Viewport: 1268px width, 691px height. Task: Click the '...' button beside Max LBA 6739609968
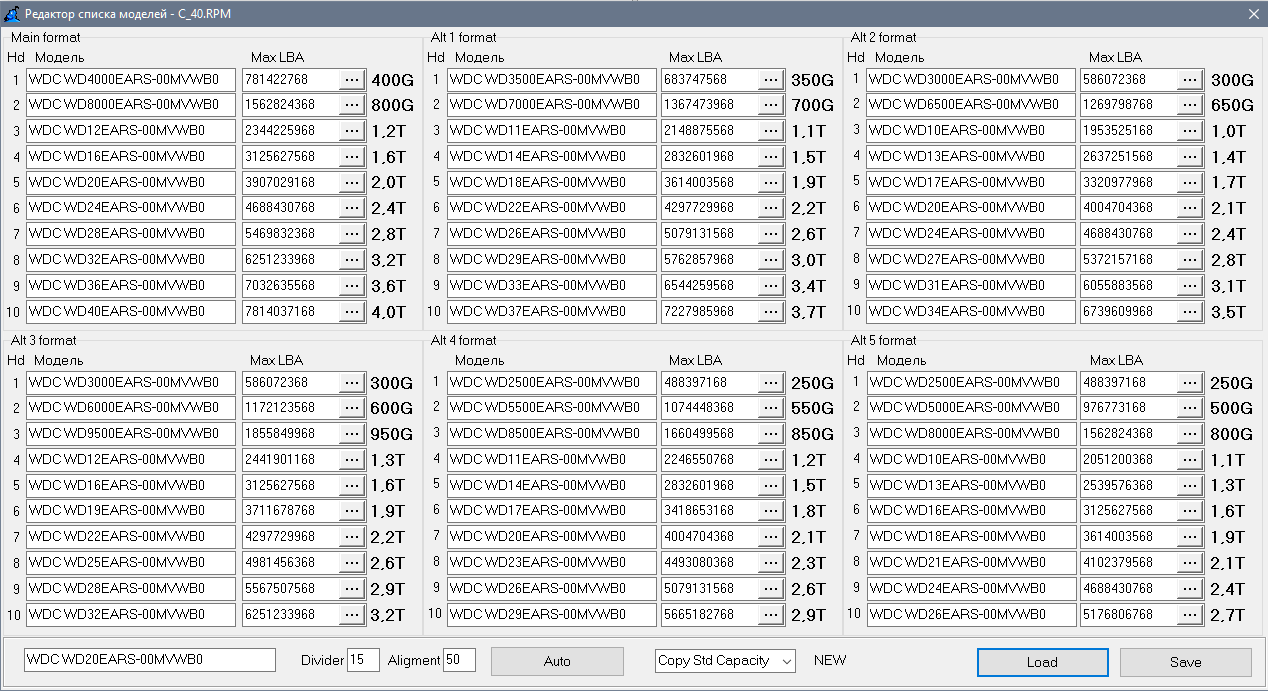(x=1191, y=312)
